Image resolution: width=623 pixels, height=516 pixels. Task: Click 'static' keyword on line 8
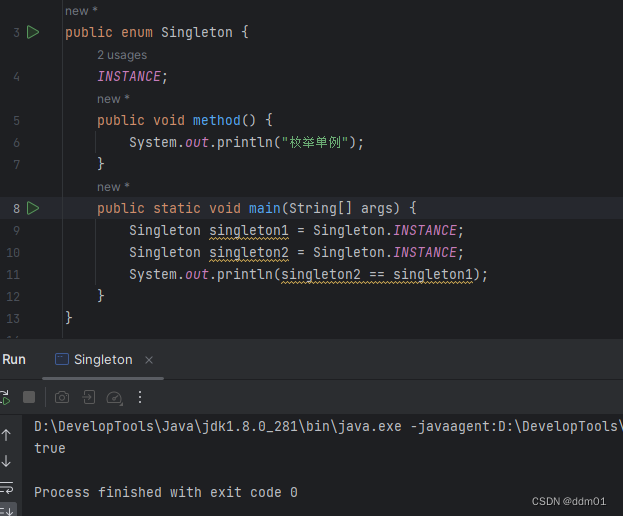click(177, 208)
